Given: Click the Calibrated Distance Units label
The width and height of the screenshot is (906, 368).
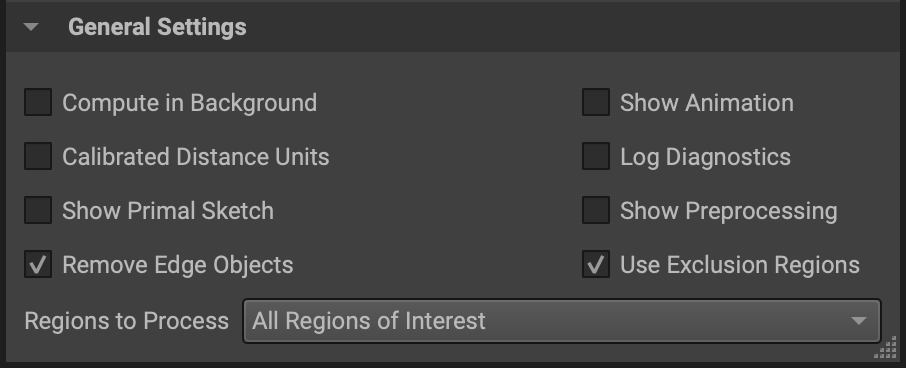Looking at the screenshot, I should pyautogui.click(x=196, y=157).
